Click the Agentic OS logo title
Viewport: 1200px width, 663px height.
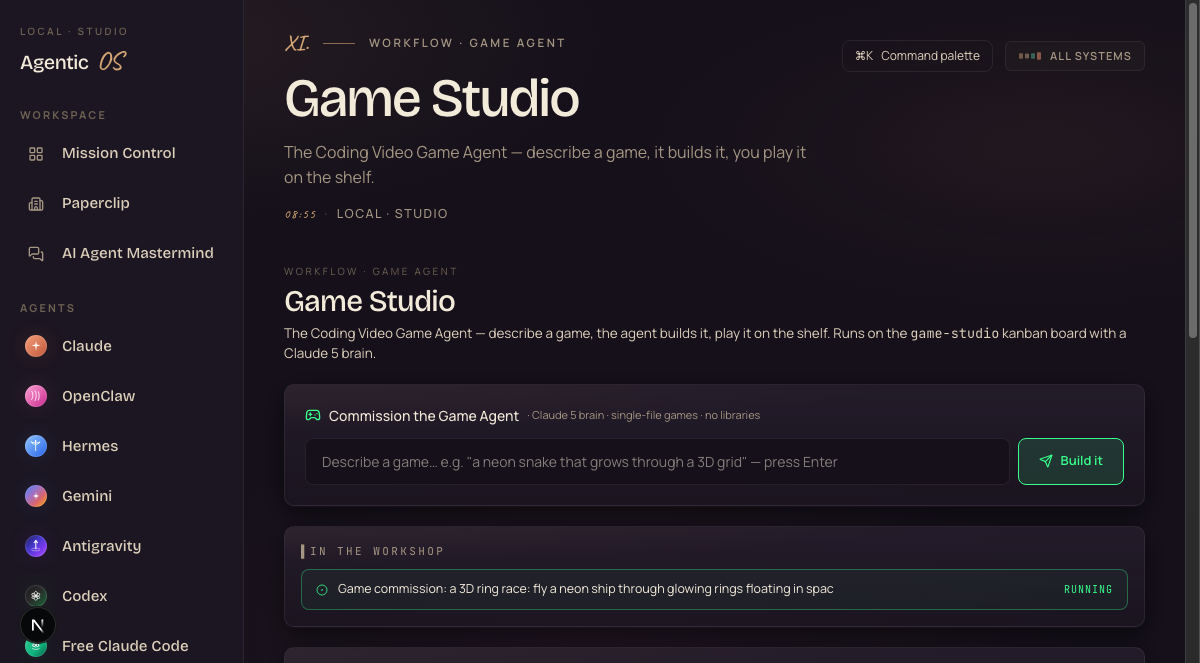(73, 62)
